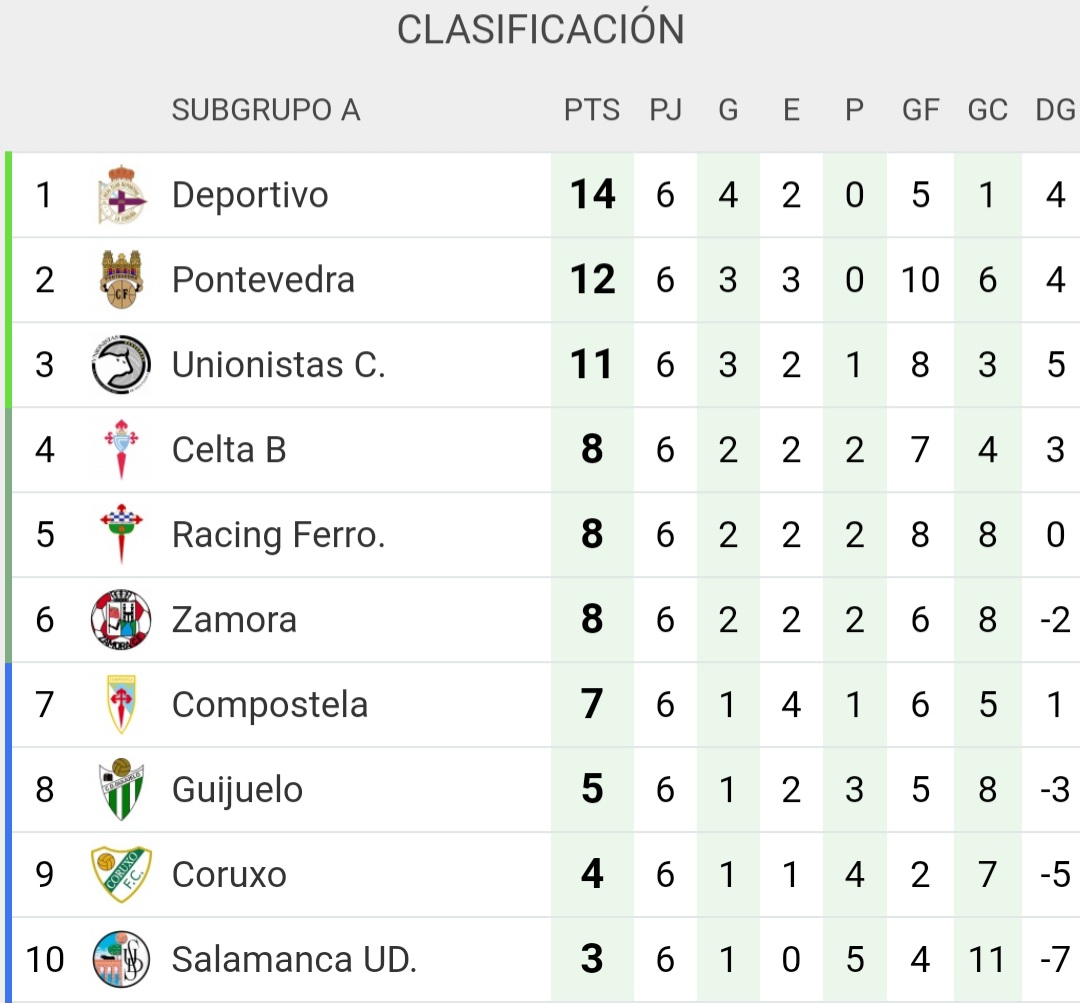Select the Guijuelo club crest
The image size is (1080, 1003).
tap(121, 790)
